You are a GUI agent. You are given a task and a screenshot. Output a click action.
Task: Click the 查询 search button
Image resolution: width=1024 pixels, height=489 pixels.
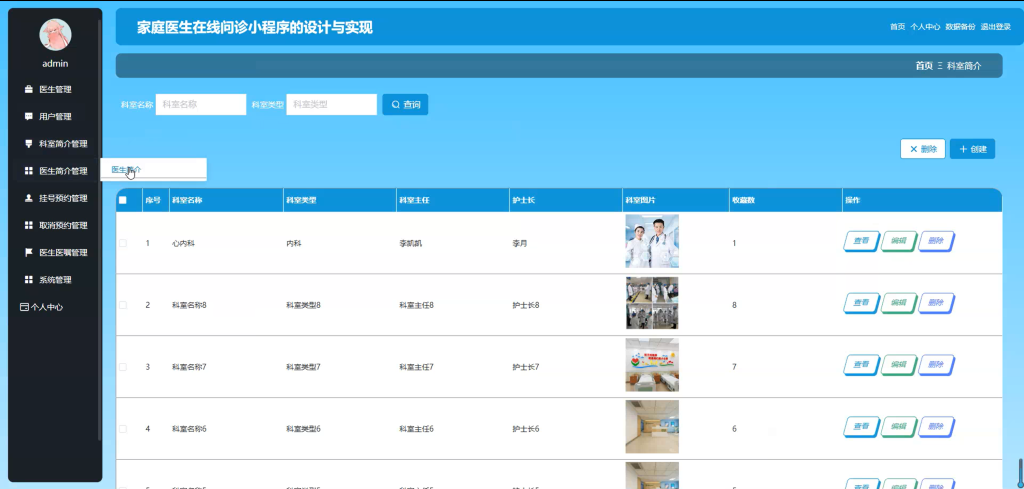coord(405,104)
